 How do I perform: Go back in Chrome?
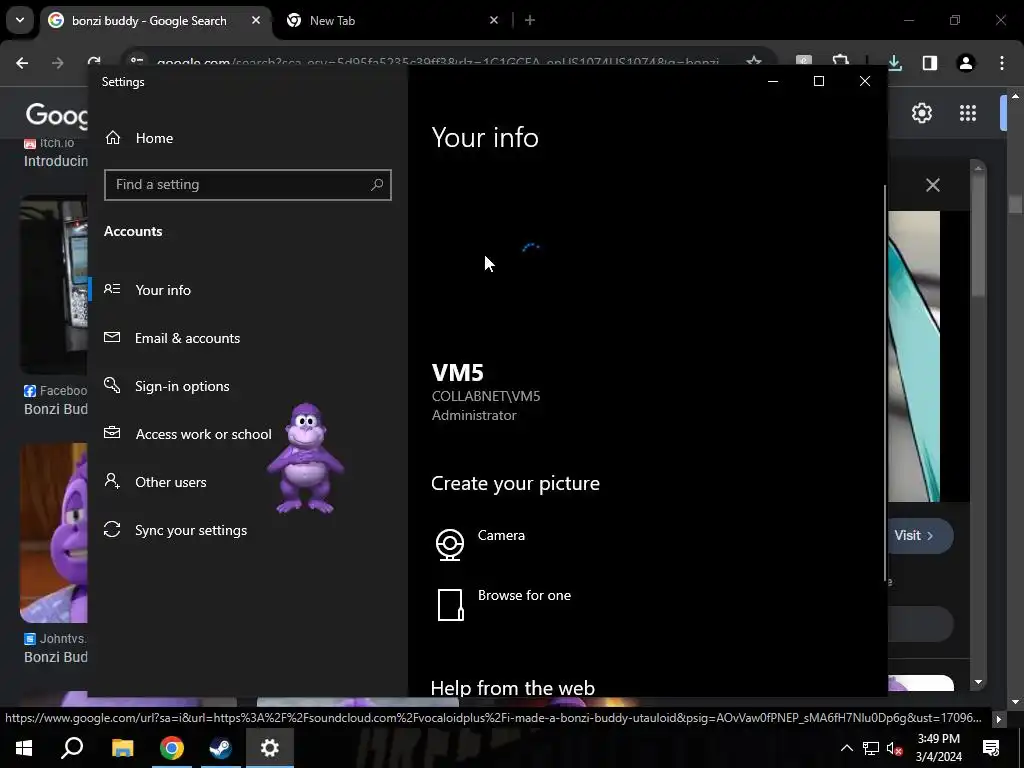pos(22,63)
